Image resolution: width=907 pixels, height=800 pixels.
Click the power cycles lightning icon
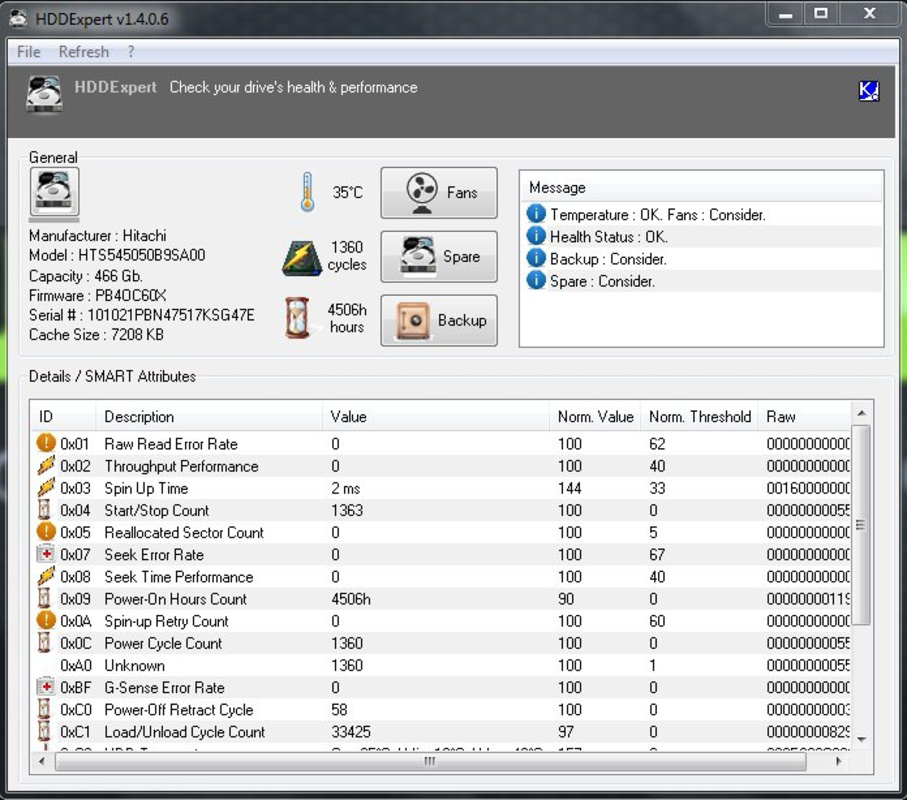[x=302, y=258]
